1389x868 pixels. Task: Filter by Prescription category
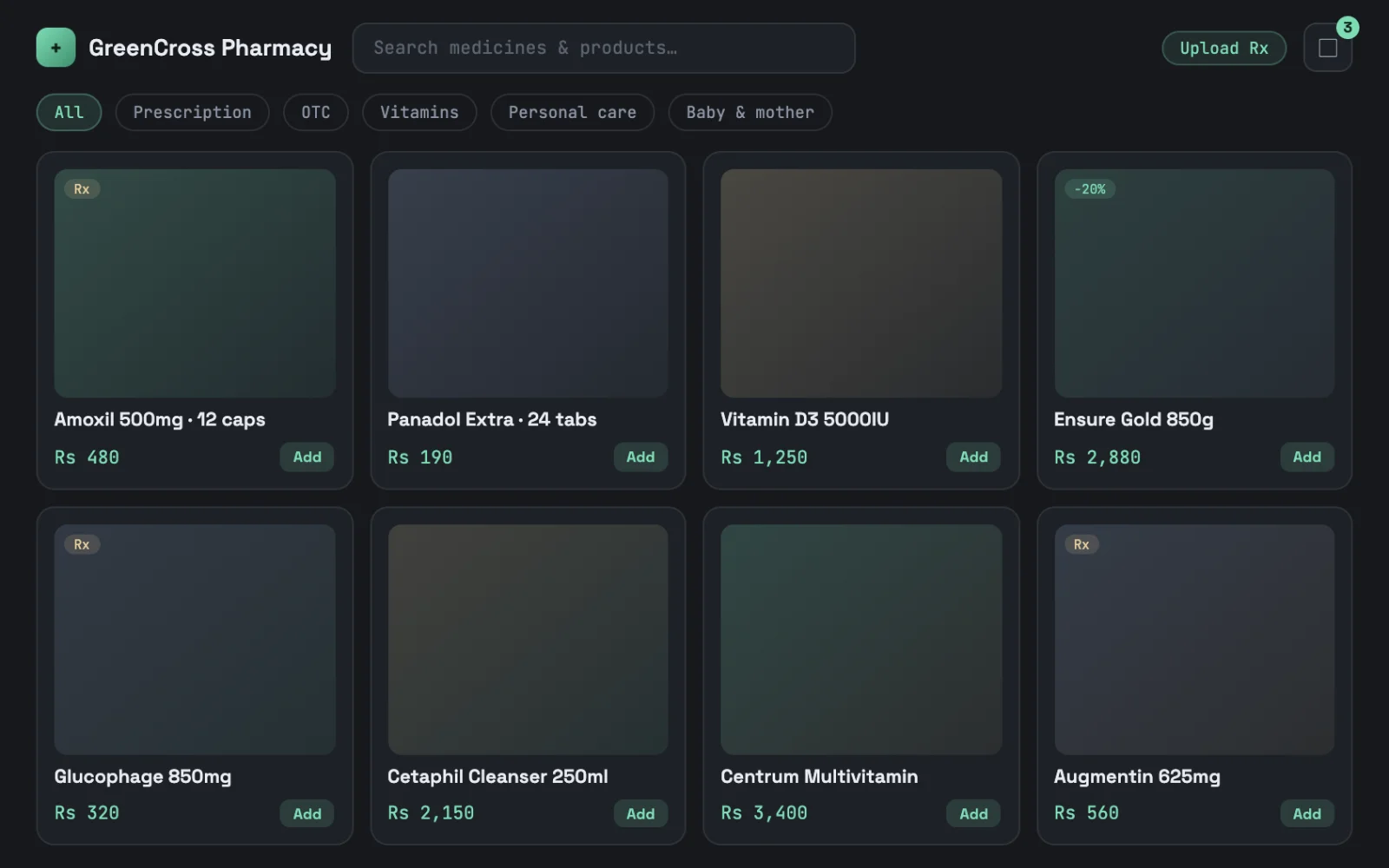coord(192,112)
